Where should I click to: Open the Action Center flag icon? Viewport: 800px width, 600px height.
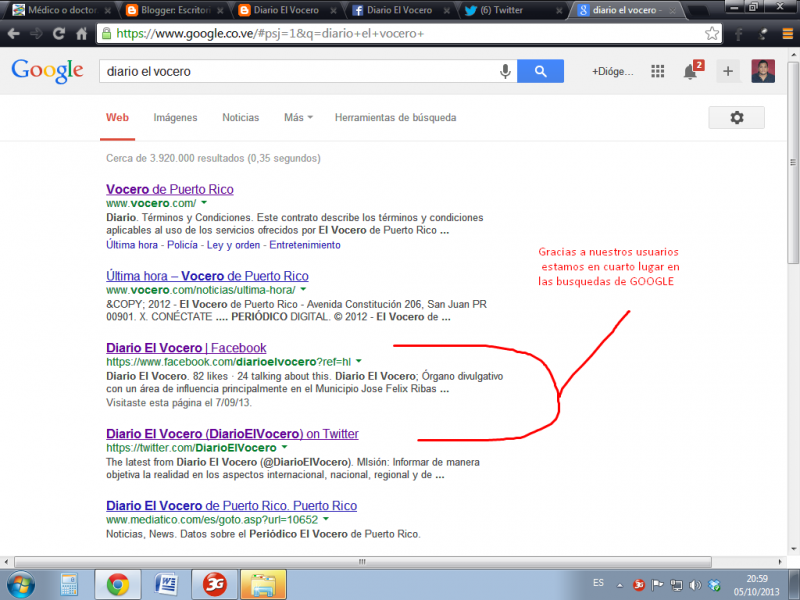[657, 585]
